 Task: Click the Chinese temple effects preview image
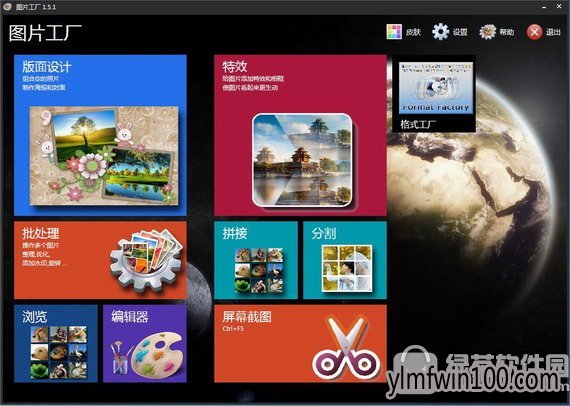tap(302, 160)
